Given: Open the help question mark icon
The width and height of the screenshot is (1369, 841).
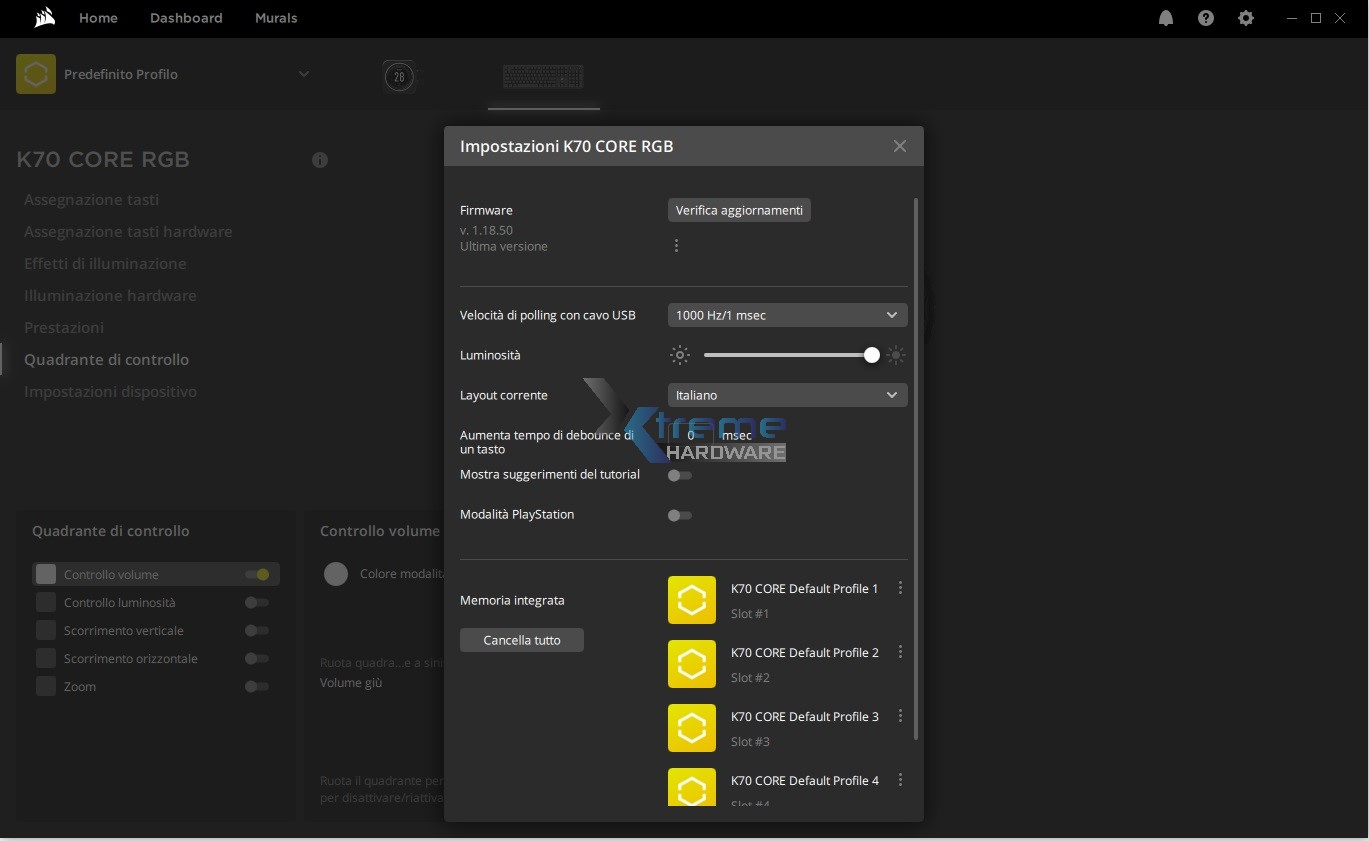Looking at the screenshot, I should (1205, 18).
